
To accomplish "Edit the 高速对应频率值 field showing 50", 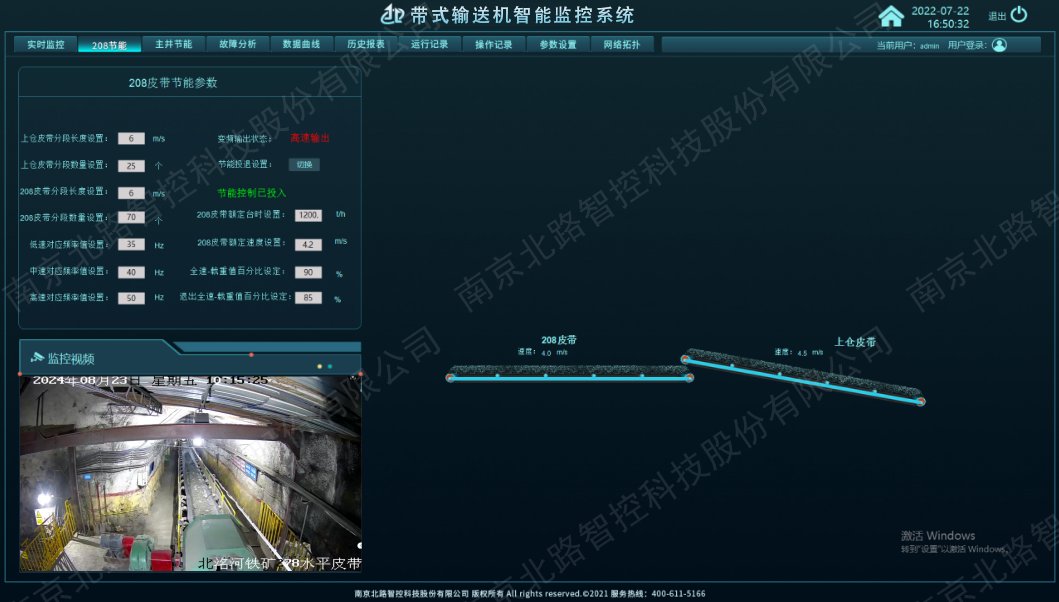I will pyautogui.click(x=131, y=298).
